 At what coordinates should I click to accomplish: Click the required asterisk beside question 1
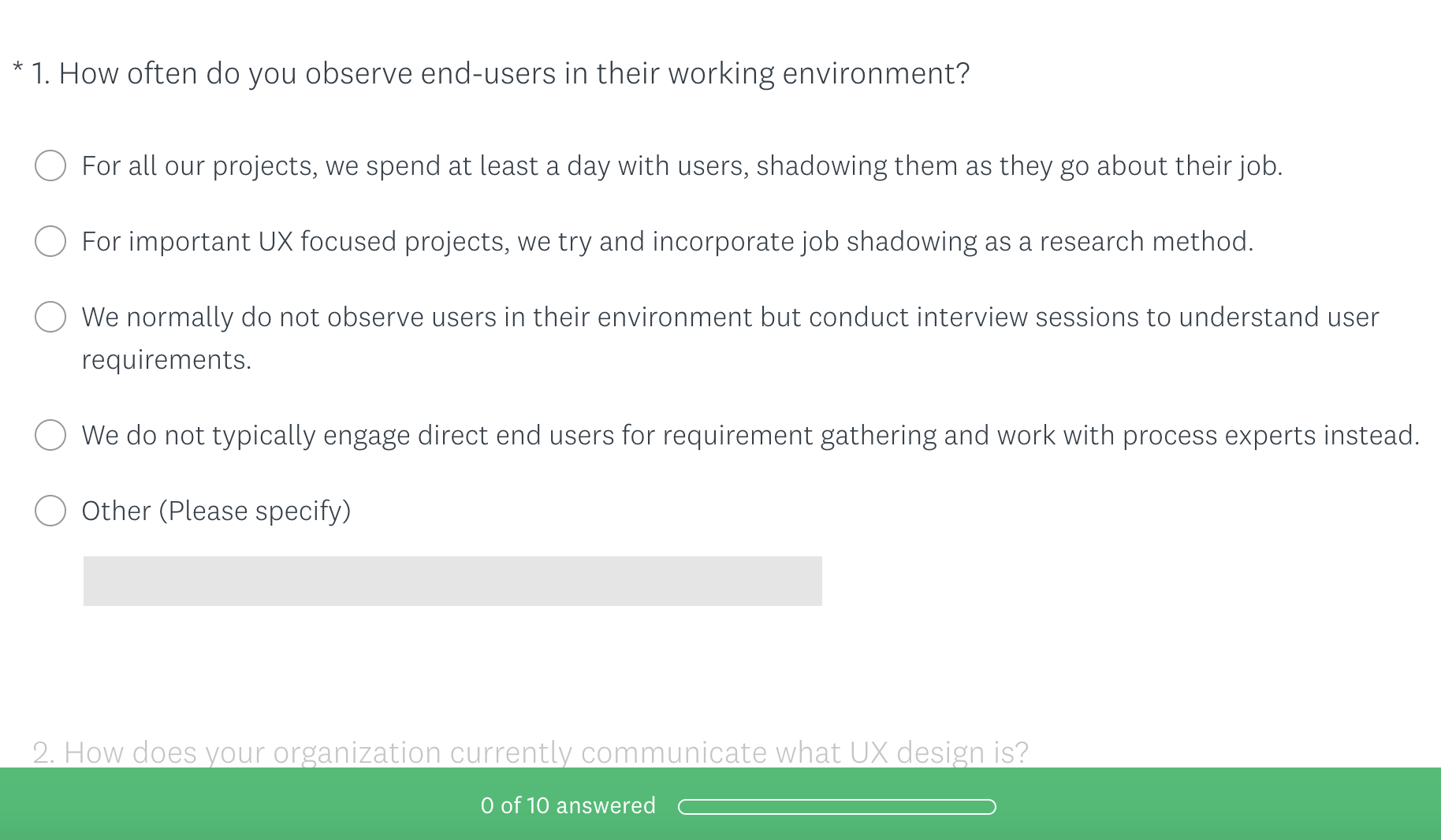click(x=18, y=69)
